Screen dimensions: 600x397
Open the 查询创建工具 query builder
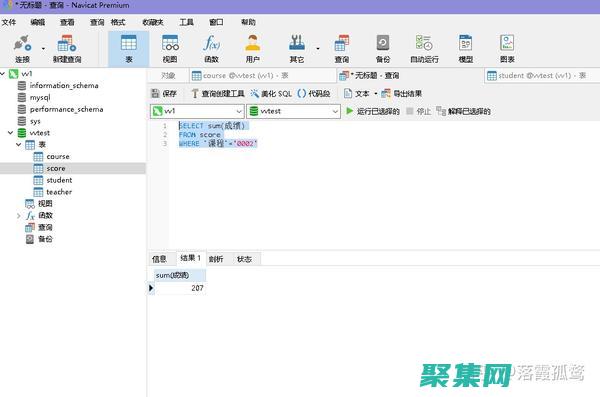coord(217,93)
